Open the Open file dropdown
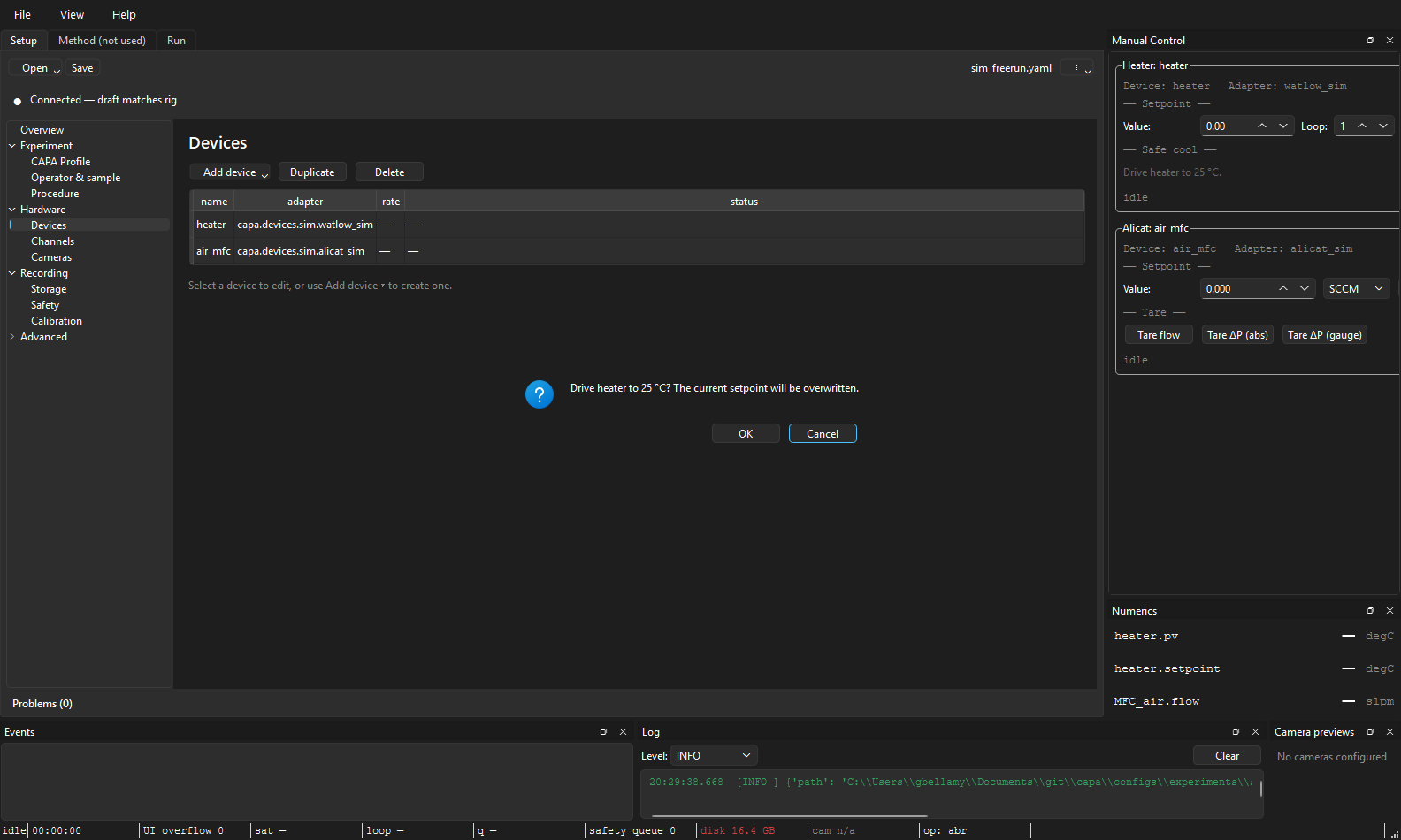Screen dimensions: 1401x840 pyautogui.click(x=35, y=68)
